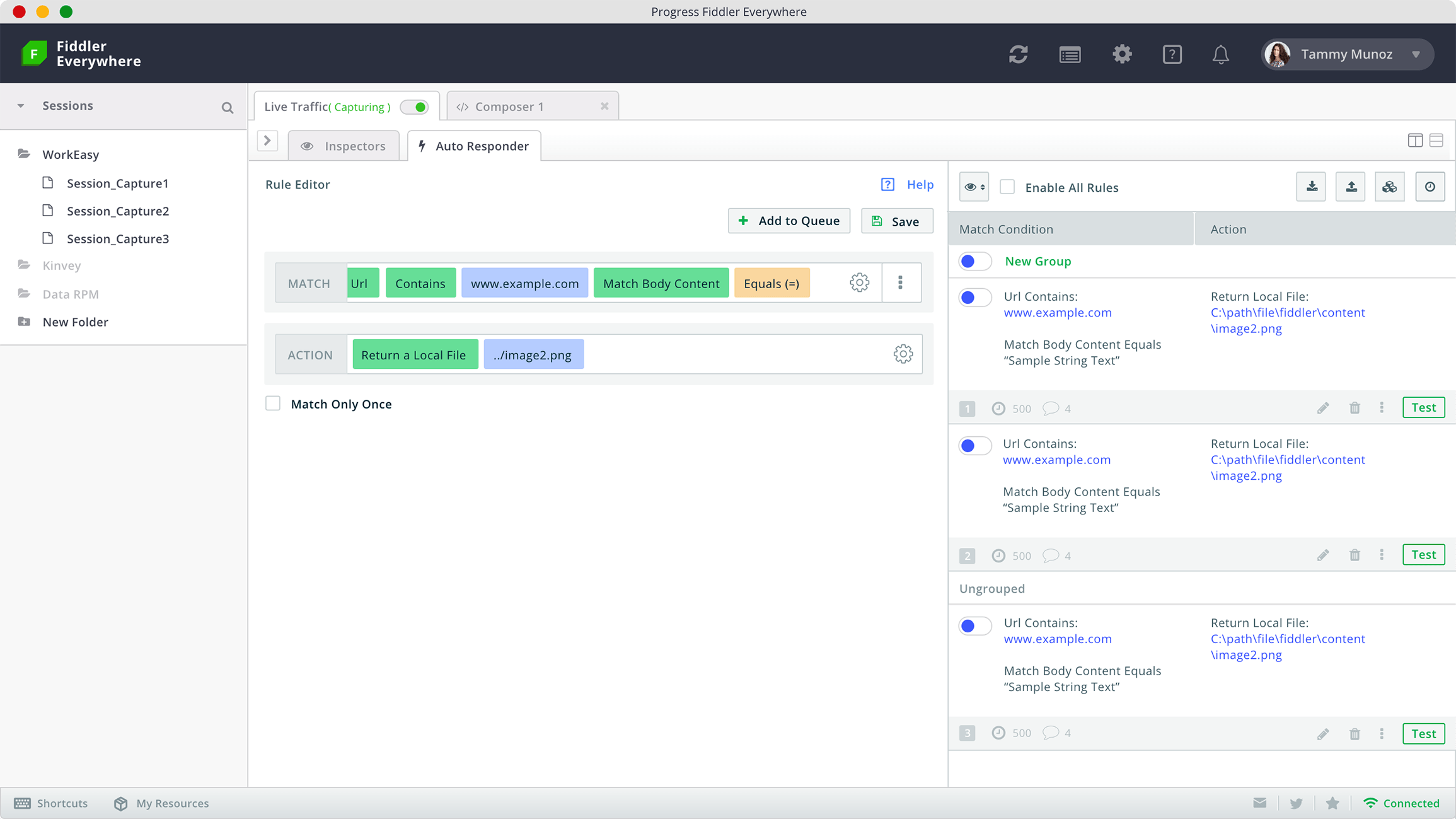Click the share rules cloud icon

pyautogui.click(x=1390, y=187)
